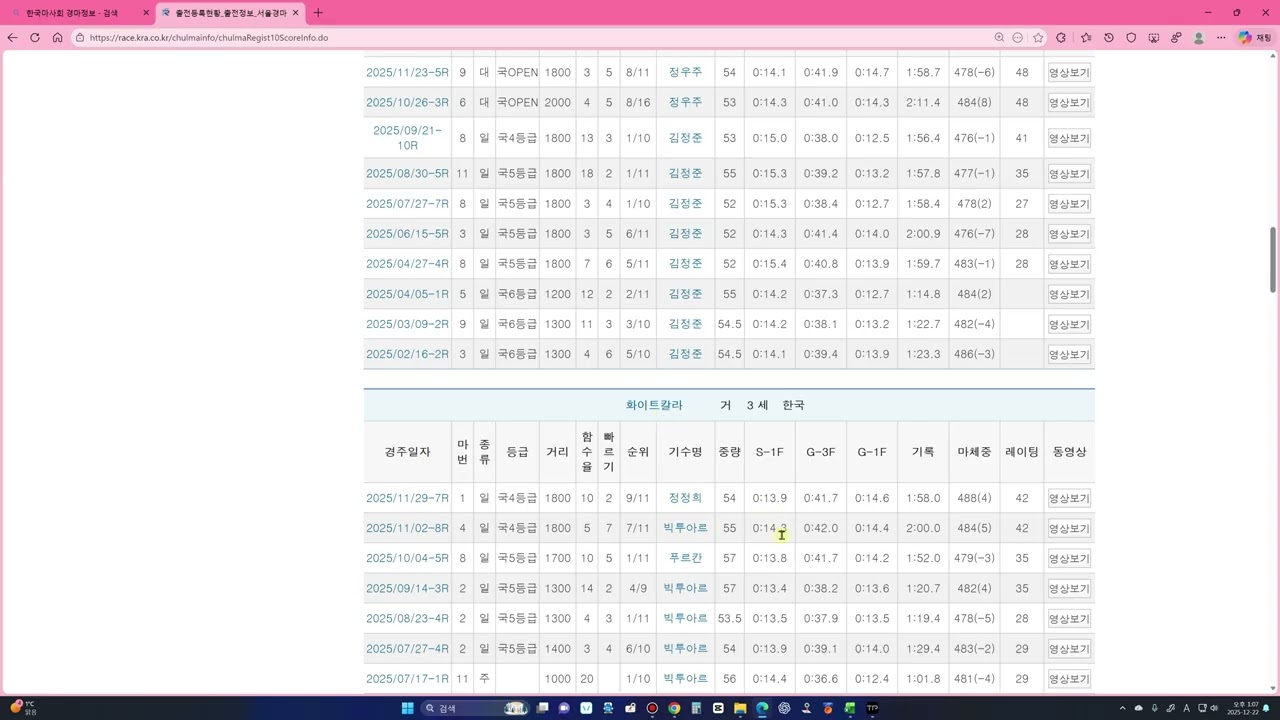Open jockey link 정정희
This screenshot has width=1280, height=720.
685,498
